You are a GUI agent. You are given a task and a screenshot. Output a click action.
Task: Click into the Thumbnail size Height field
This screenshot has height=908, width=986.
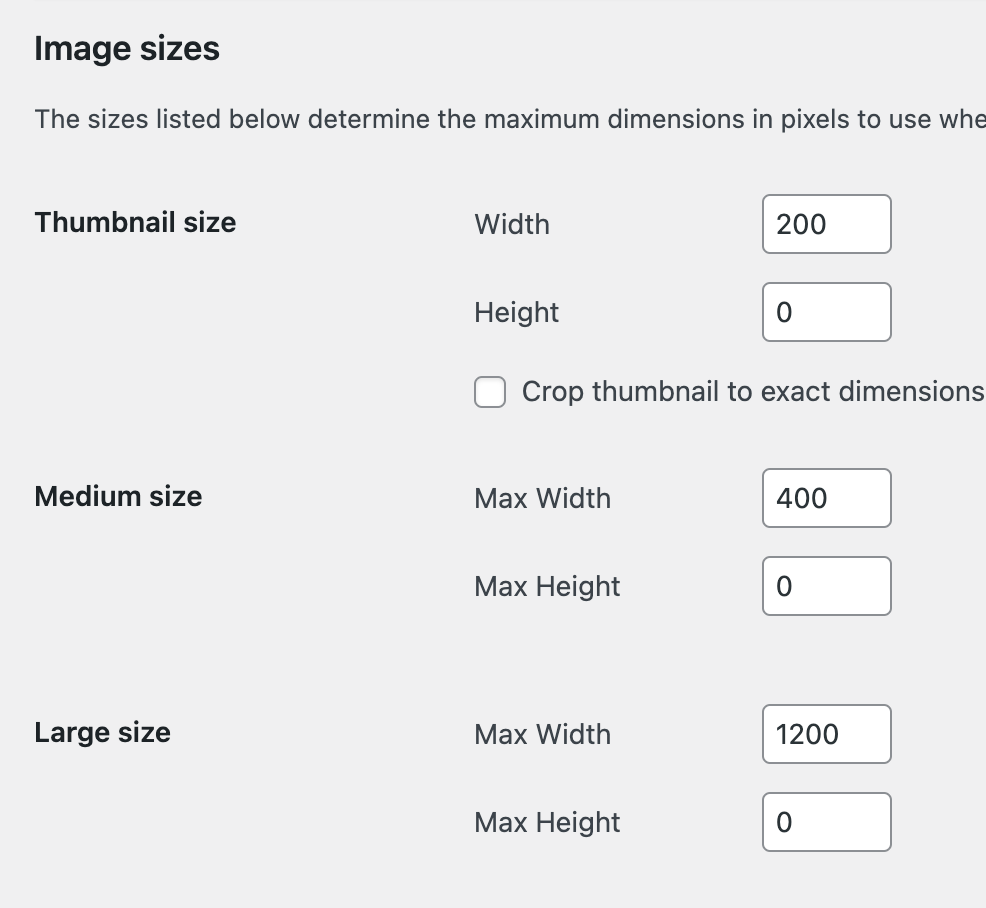pyautogui.click(x=826, y=312)
